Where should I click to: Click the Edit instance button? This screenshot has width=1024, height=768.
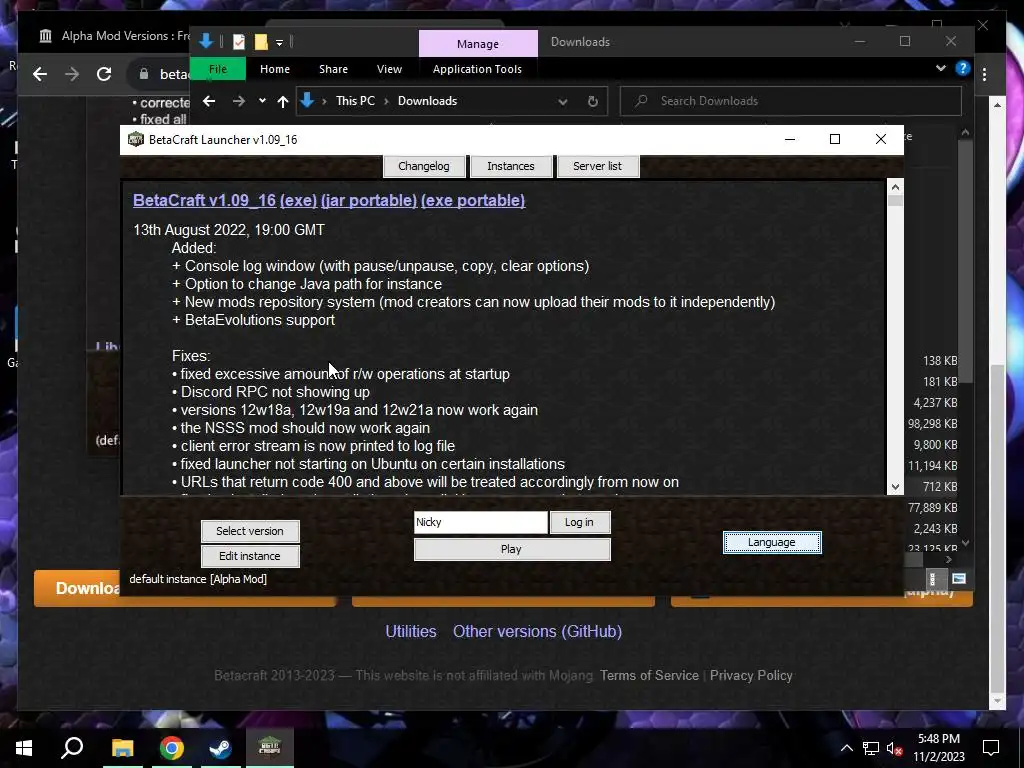pos(250,556)
